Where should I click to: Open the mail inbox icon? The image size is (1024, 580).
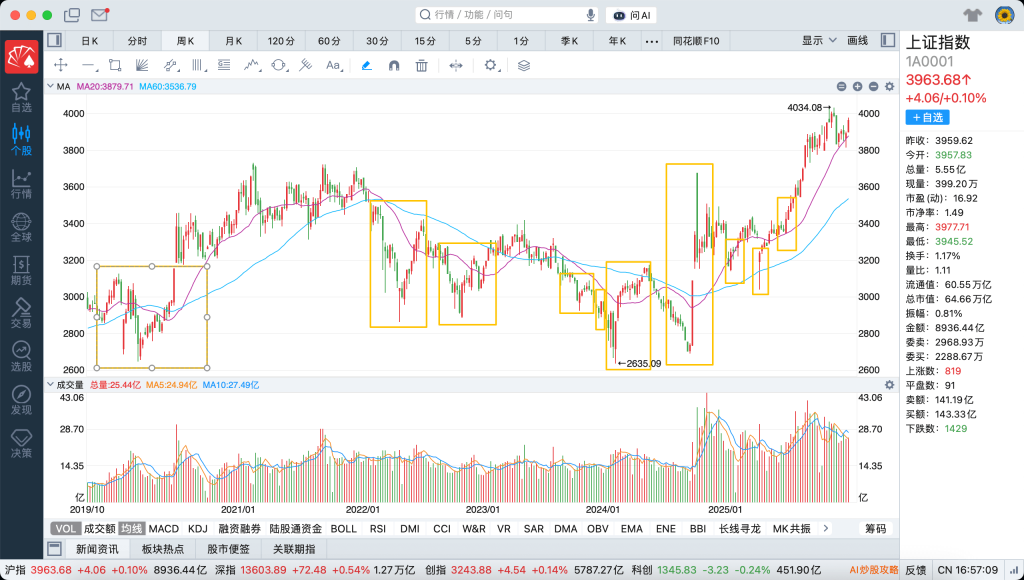coord(99,15)
